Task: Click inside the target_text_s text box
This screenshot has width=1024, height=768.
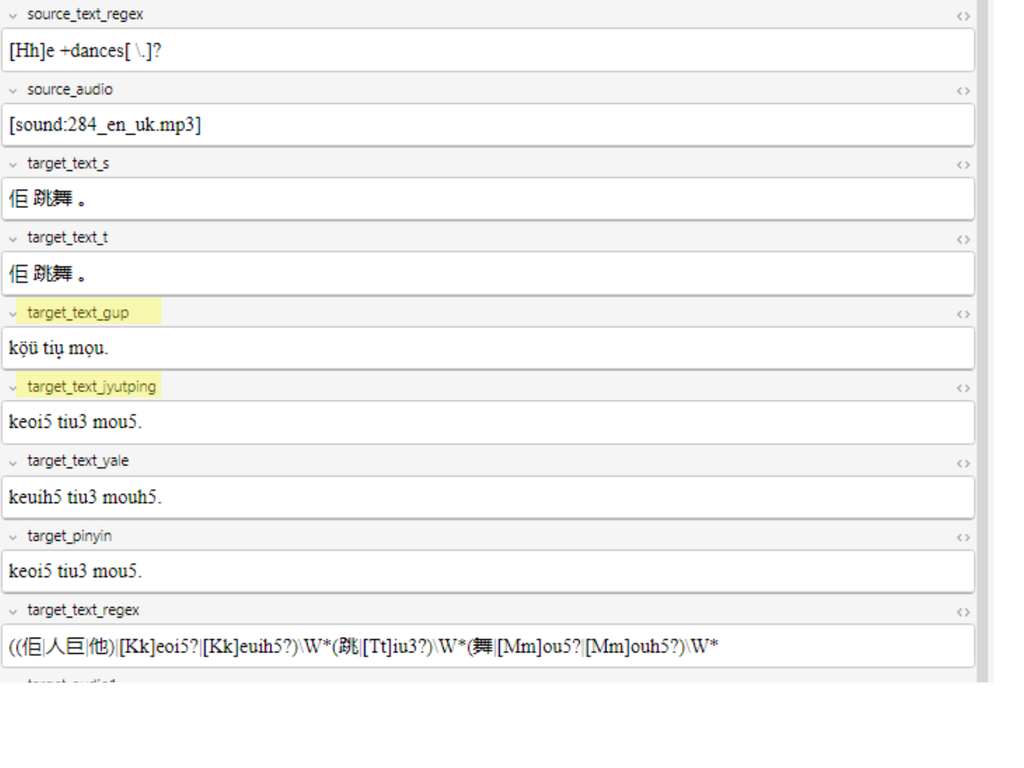Action: (x=488, y=199)
